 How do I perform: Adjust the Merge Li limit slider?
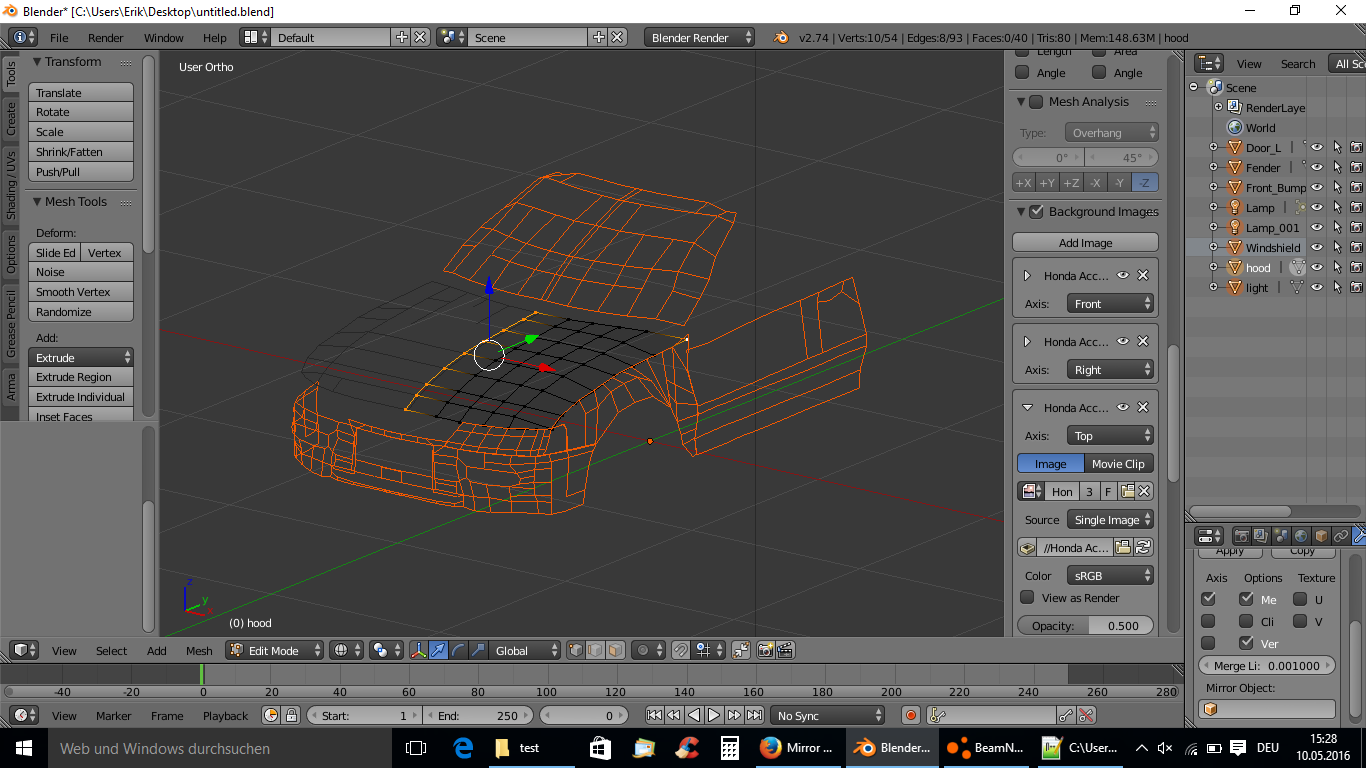(x=1267, y=665)
